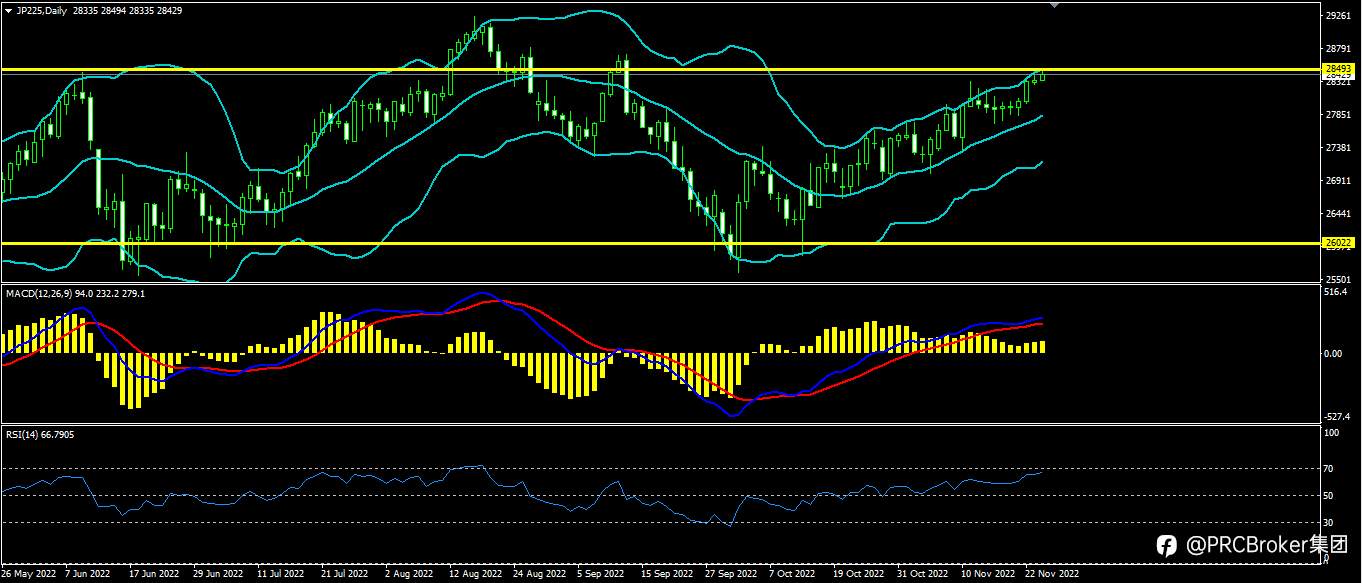Click the RSI 70 scale value

pos(1329,468)
